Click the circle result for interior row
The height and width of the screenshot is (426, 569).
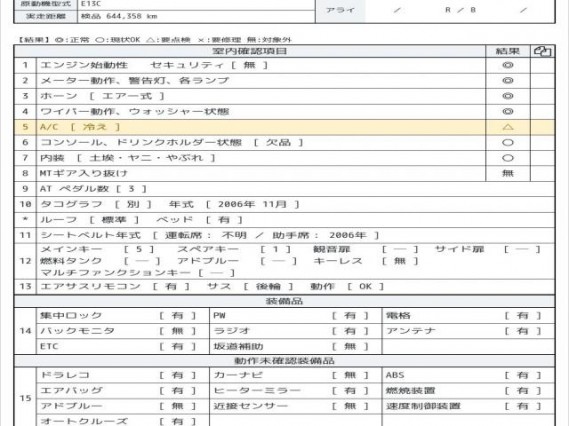pos(508,158)
